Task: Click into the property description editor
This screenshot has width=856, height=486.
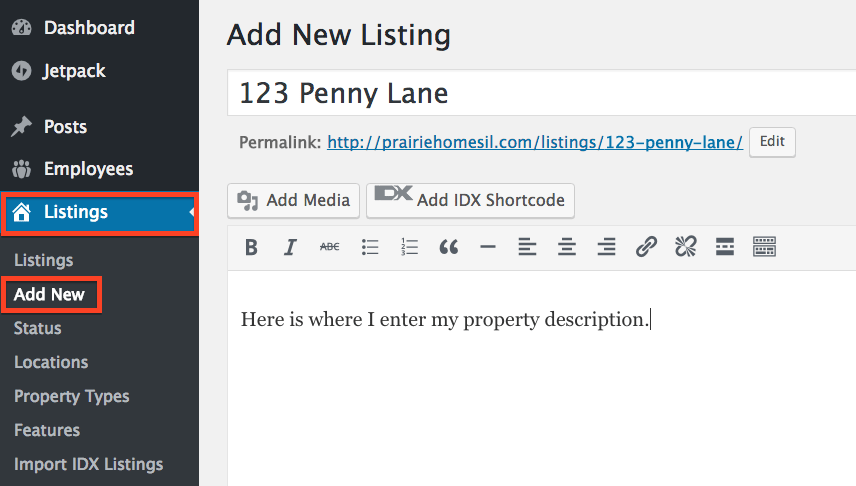Action: pos(542,378)
